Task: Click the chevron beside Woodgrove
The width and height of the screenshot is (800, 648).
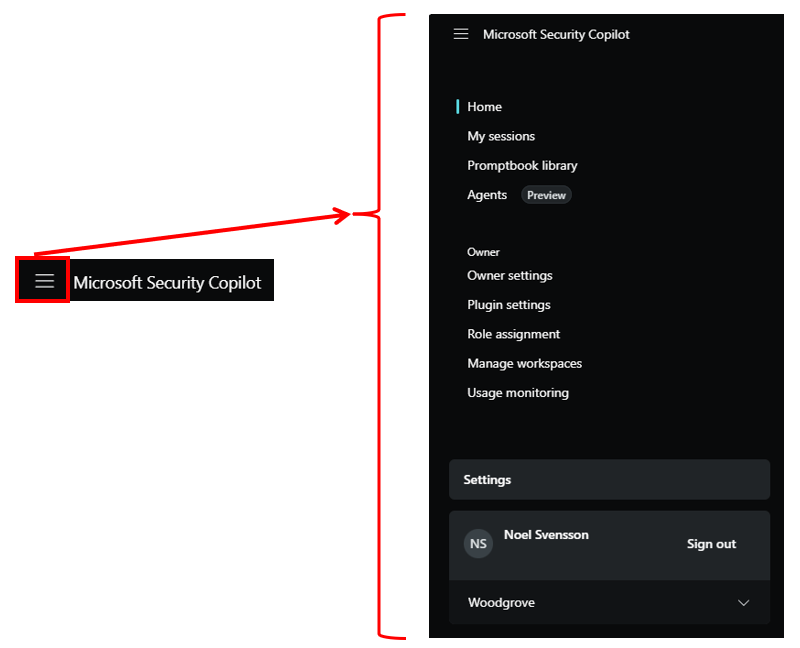Action: click(743, 603)
